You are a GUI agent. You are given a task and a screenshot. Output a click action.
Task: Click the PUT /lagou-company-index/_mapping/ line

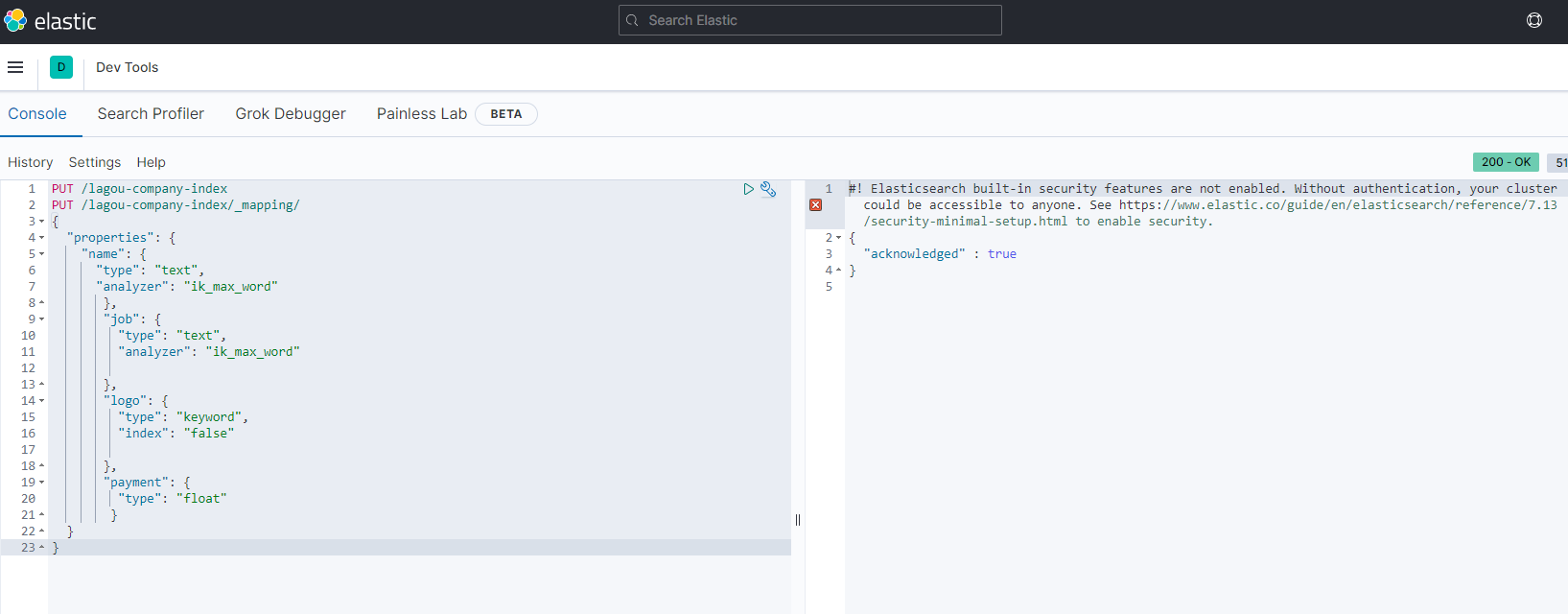[176, 205]
